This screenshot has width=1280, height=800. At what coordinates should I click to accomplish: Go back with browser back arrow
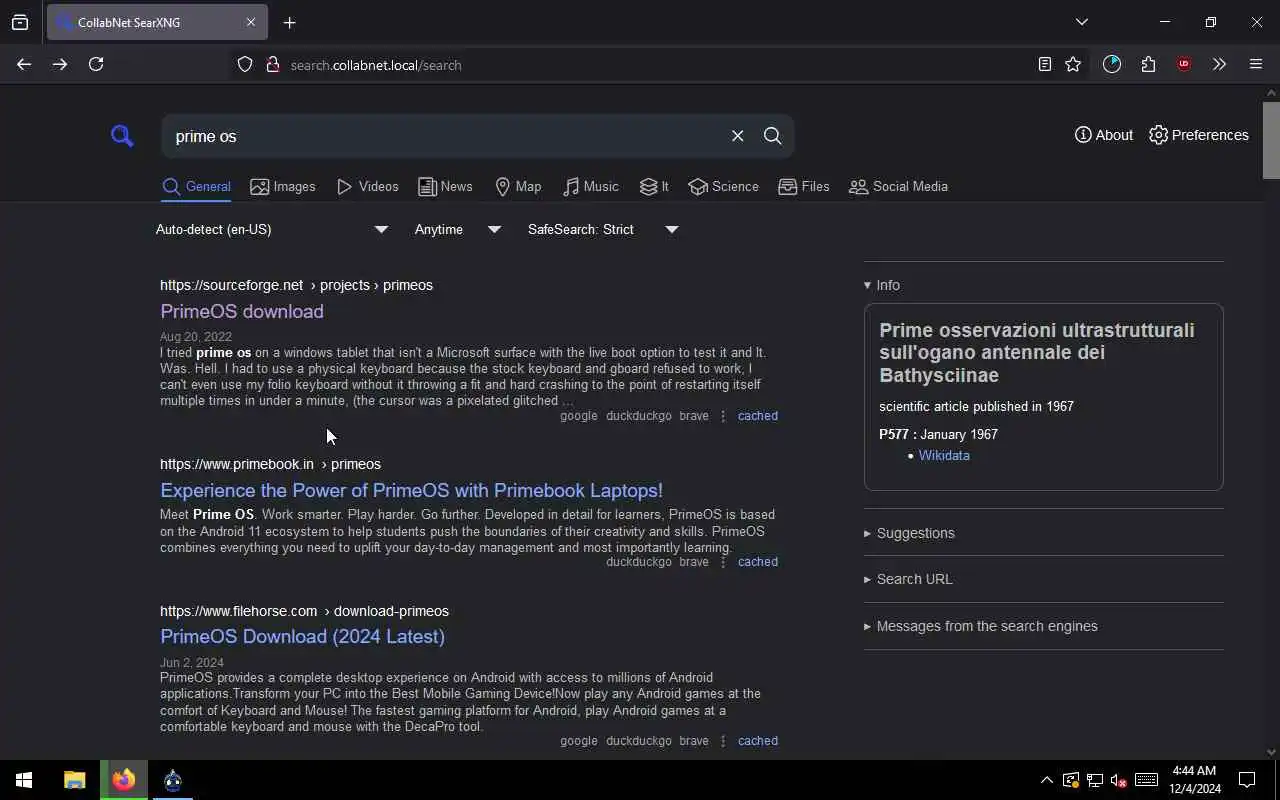click(x=24, y=64)
